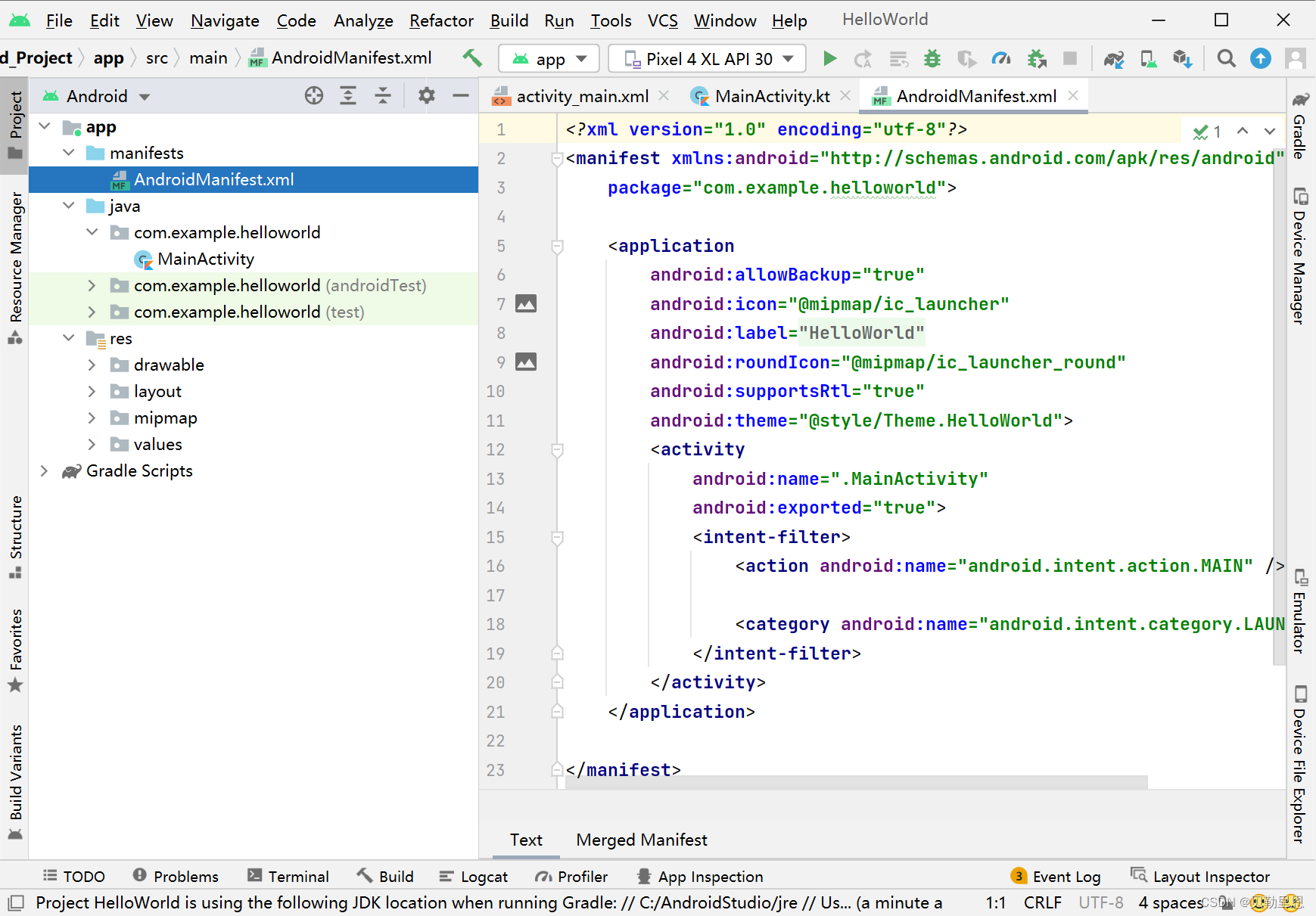Click the CRLF line separator status entry

tap(1042, 902)
